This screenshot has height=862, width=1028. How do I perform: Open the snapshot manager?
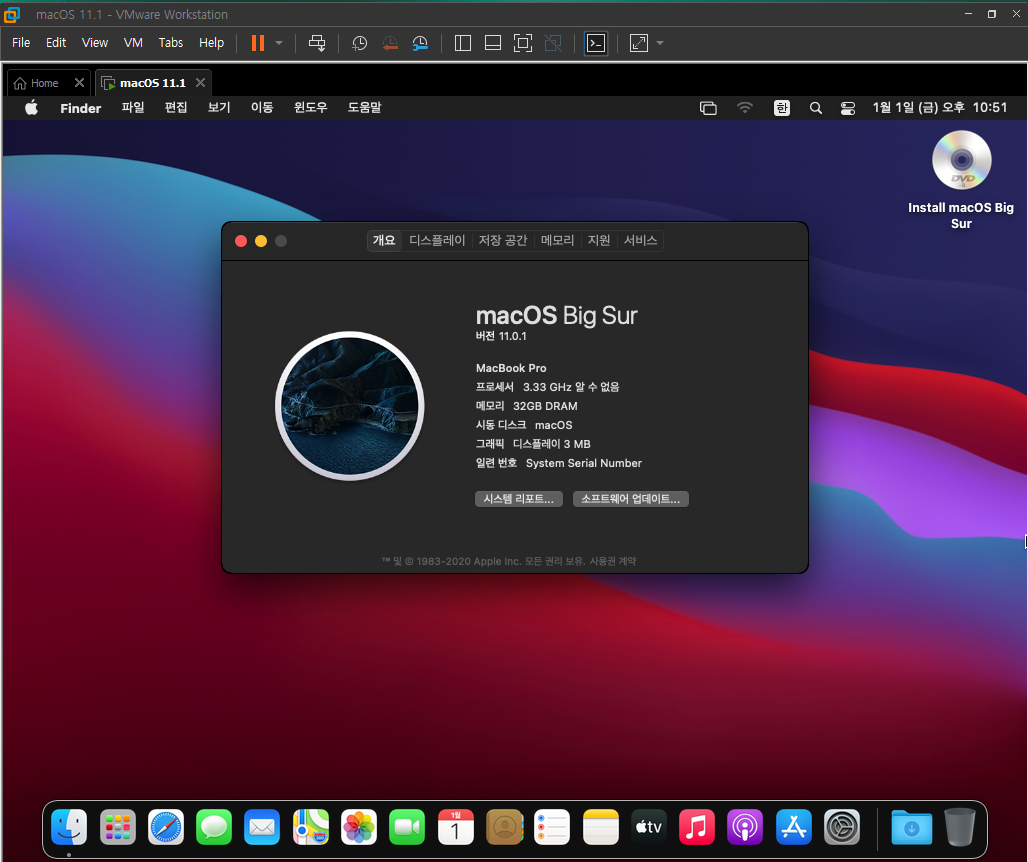(420, 43)
